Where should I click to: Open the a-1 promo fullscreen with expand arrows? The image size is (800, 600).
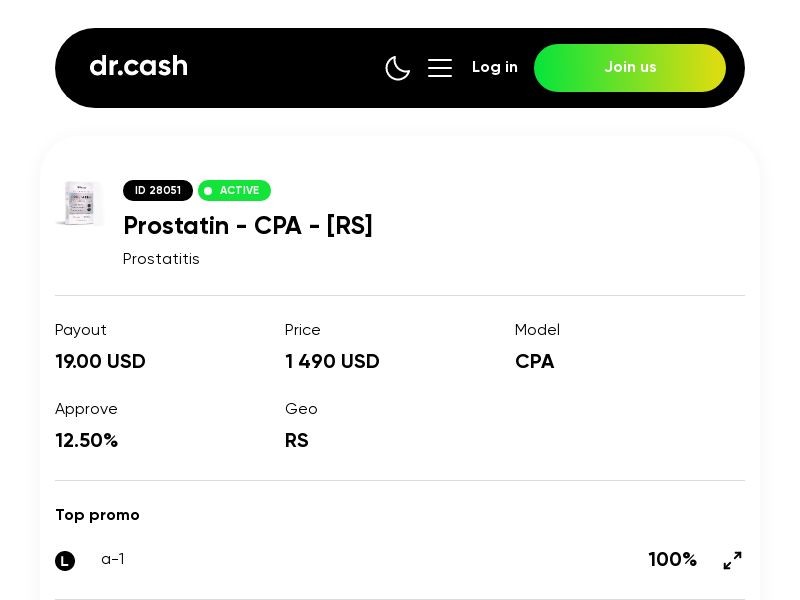coord(733,560)
